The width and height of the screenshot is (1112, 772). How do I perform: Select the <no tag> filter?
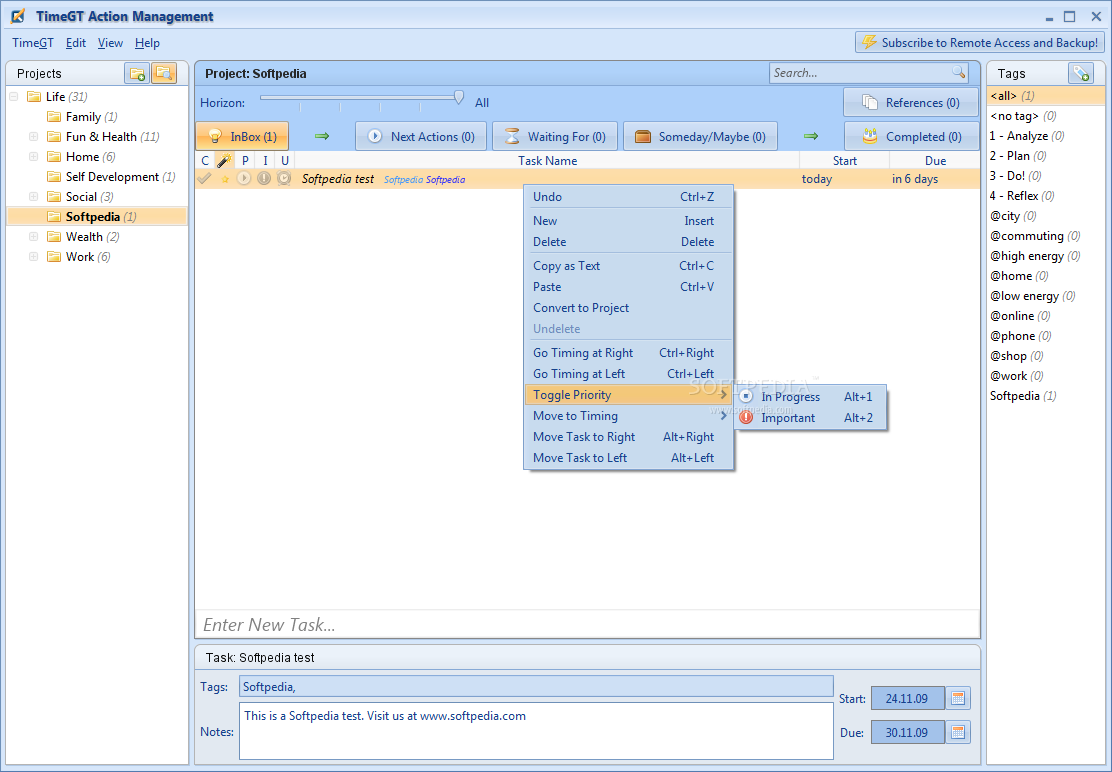1045,116
